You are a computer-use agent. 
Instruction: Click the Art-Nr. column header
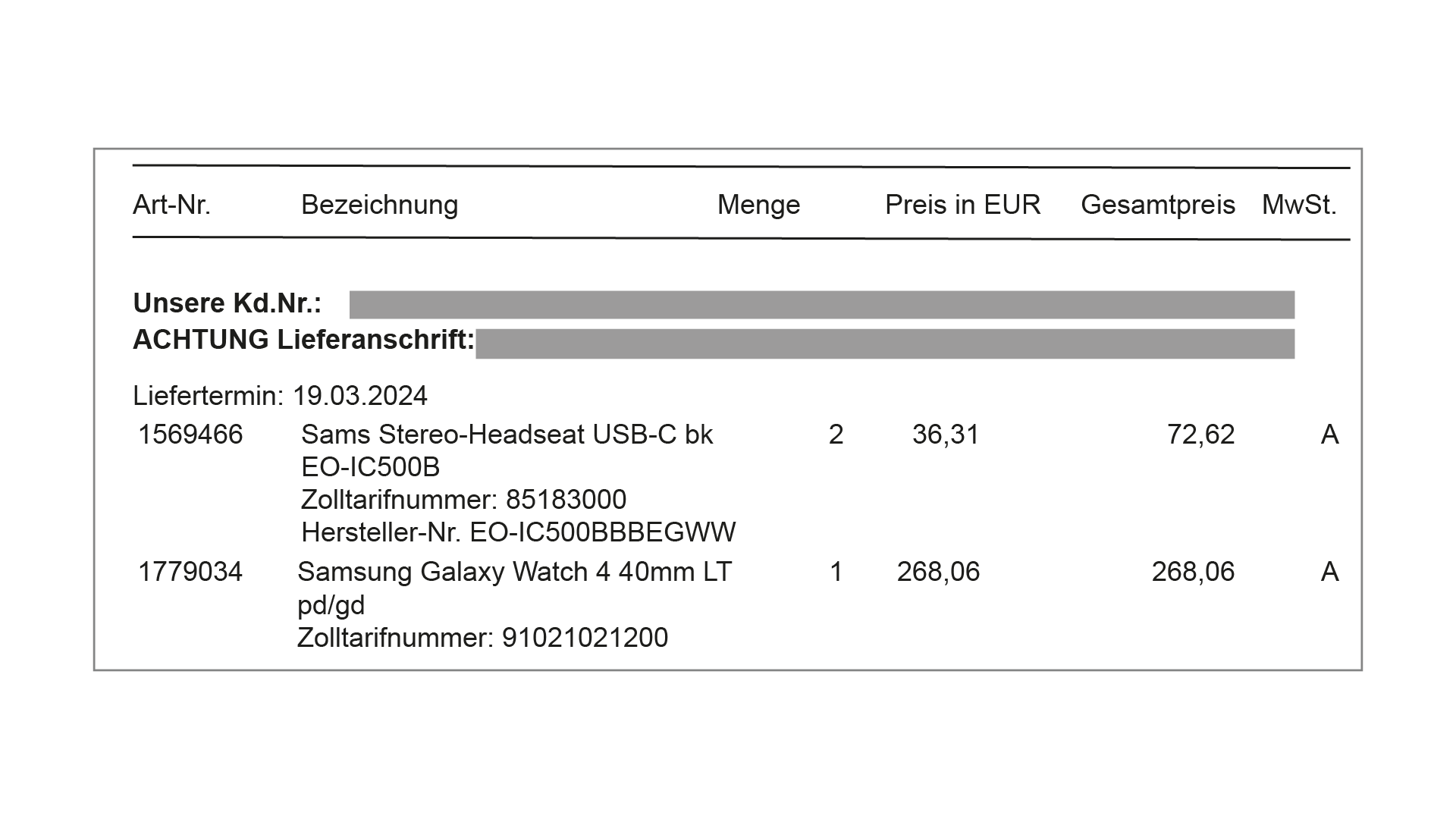click(171, 205)
